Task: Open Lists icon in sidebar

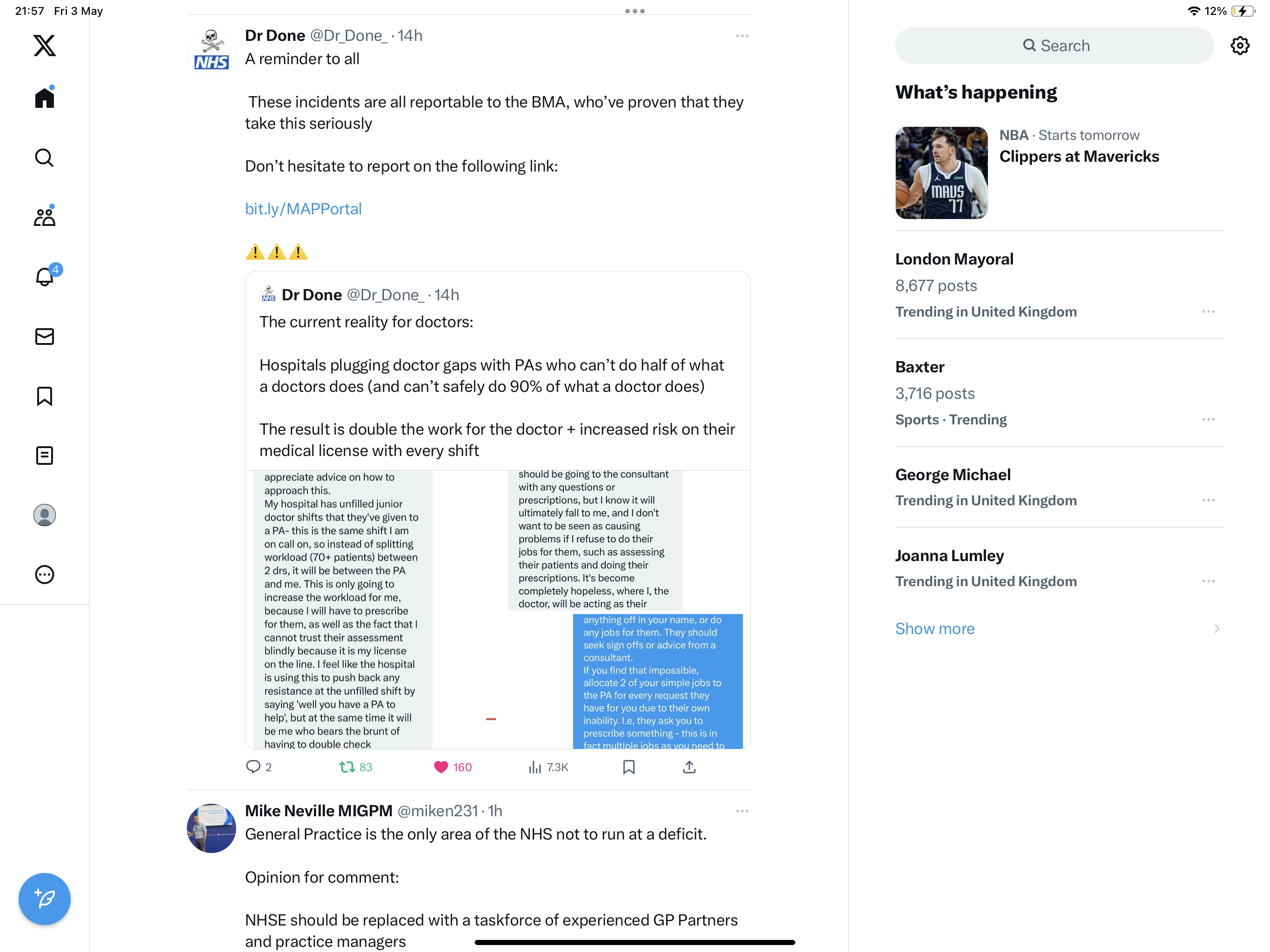Action: [x=44, y=456]
